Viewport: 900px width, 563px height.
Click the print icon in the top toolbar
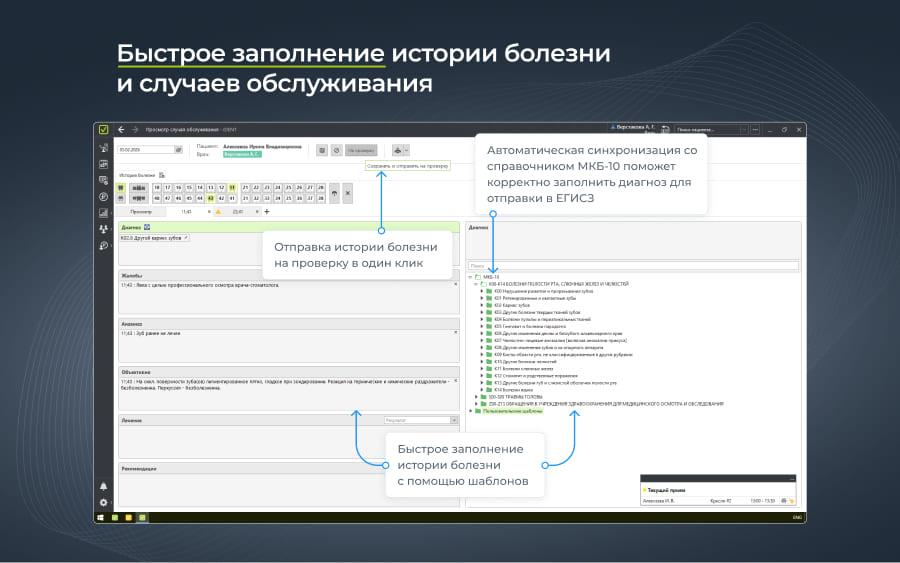(x=398, y=150)
